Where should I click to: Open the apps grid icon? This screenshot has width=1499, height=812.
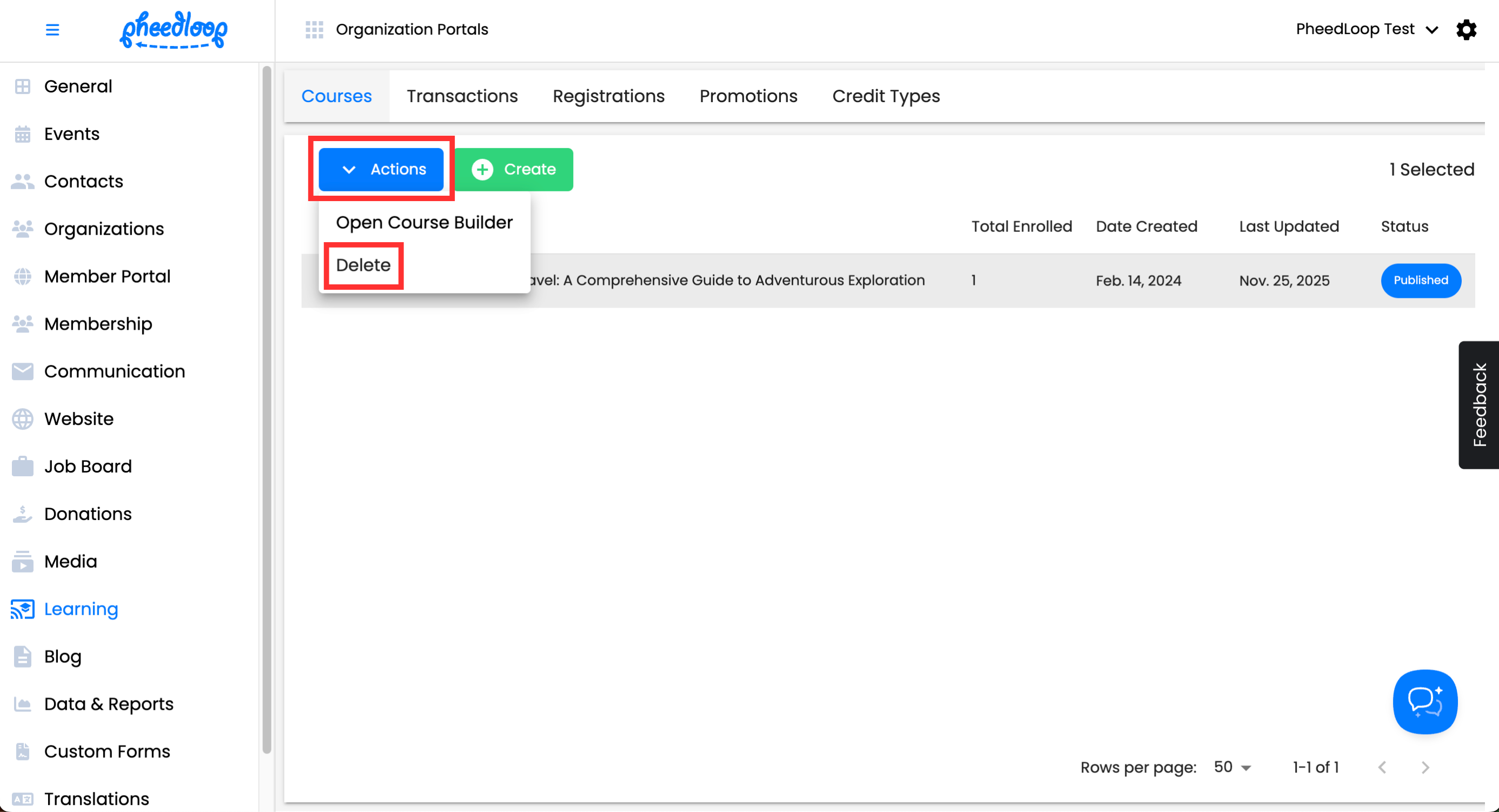314,29
